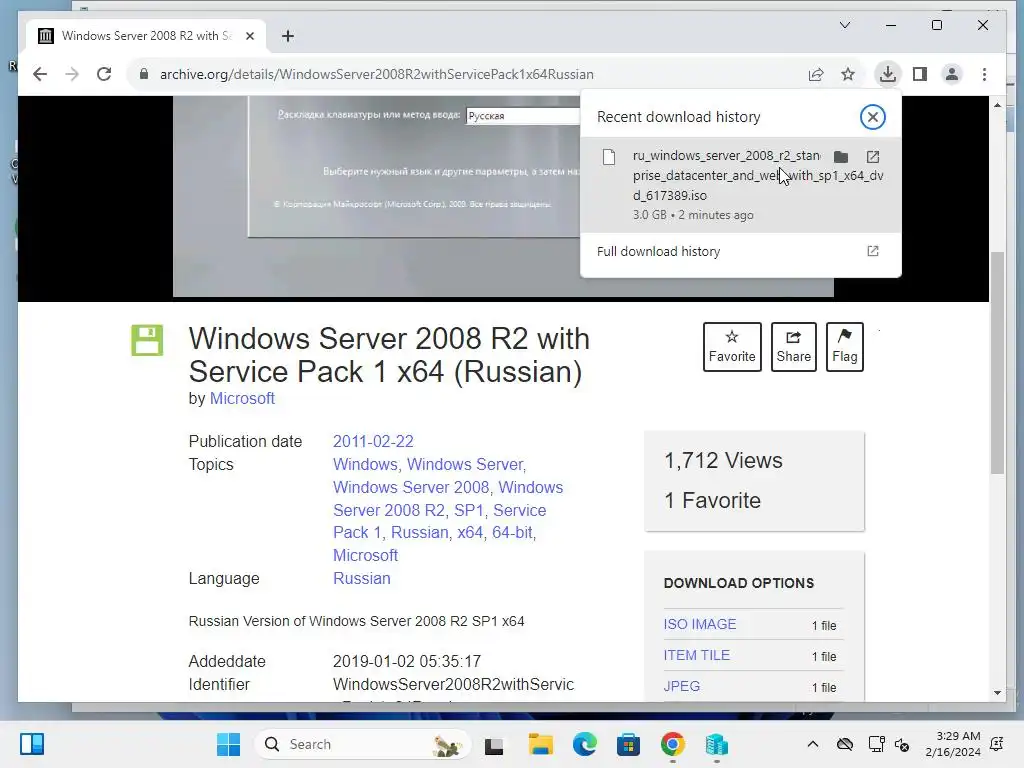Share this archive item

[x=793, y=347]
